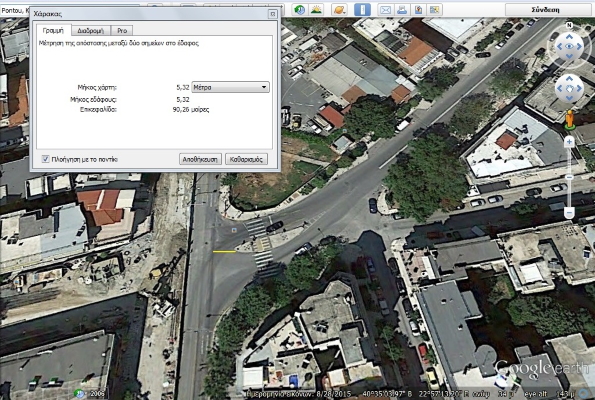Switch to the Διαδρομή tab
The image size is (595, 400).
[x=90, y=31]
